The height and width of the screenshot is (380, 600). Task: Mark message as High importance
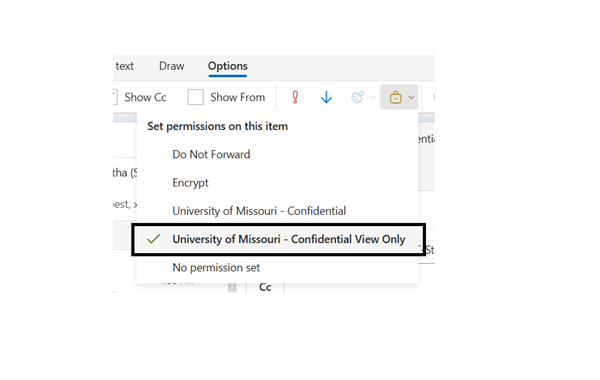click(x=295, y=97)
